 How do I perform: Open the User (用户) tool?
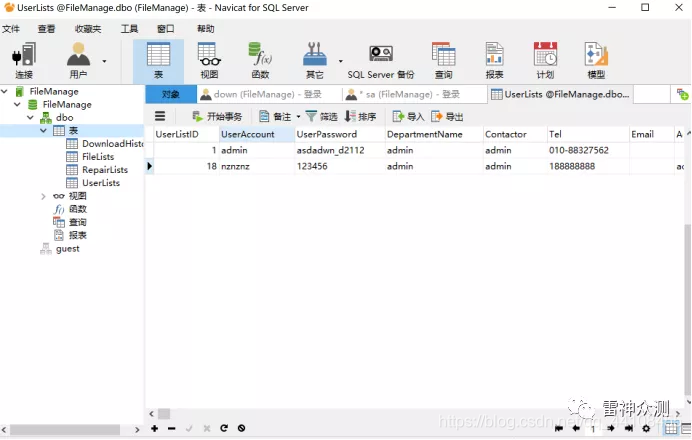(x=78, y=60)
